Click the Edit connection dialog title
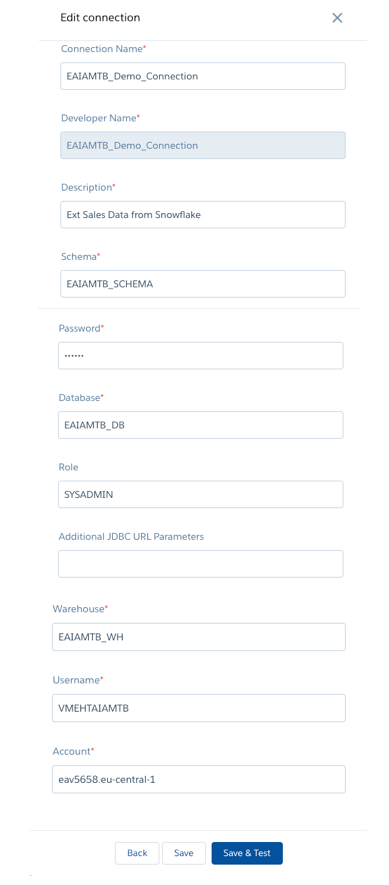Screen dimensions: 389x885 [100, 17]
